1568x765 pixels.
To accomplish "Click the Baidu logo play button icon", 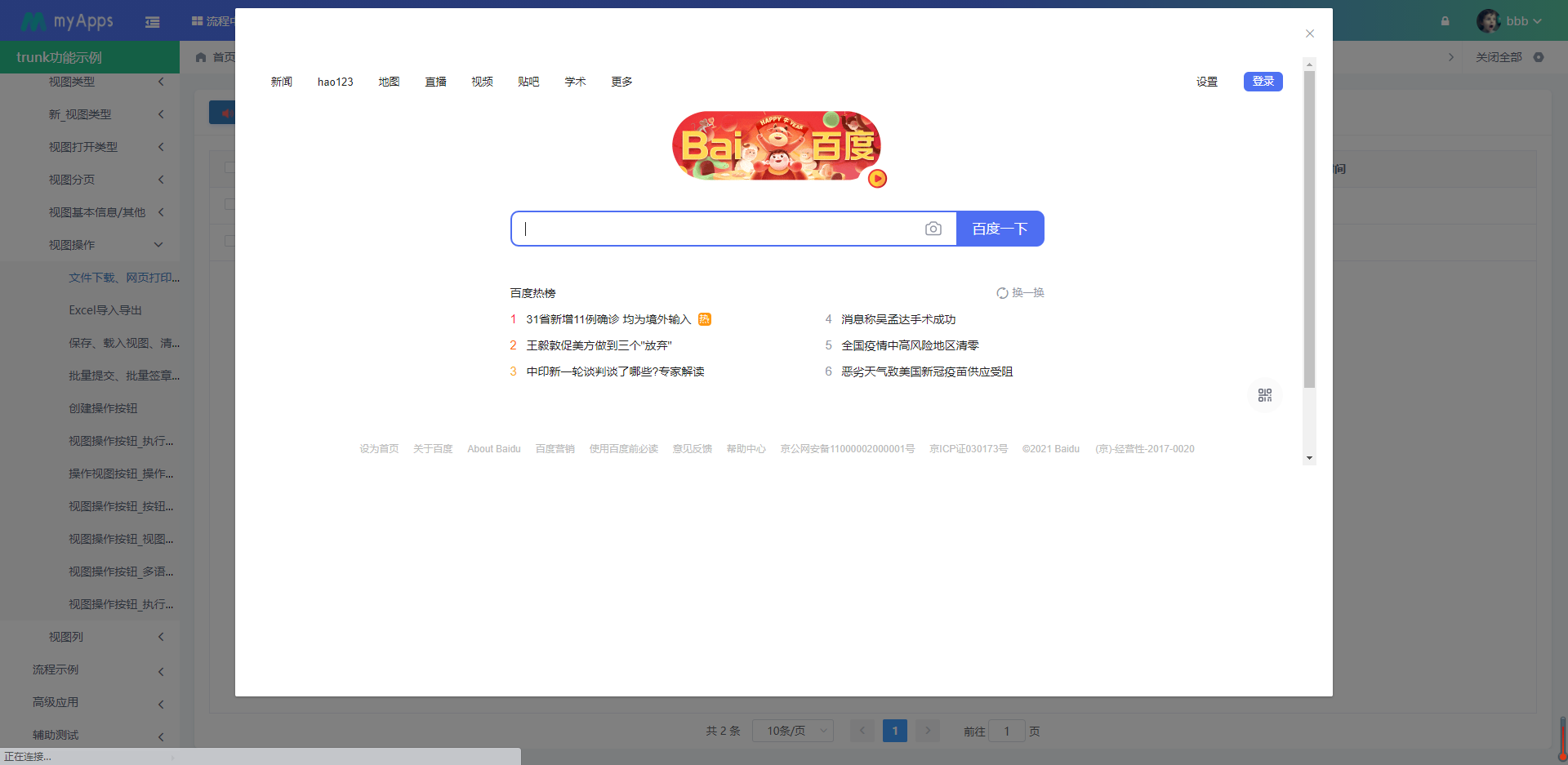I will pyautogui.click(x=877, y=178).
